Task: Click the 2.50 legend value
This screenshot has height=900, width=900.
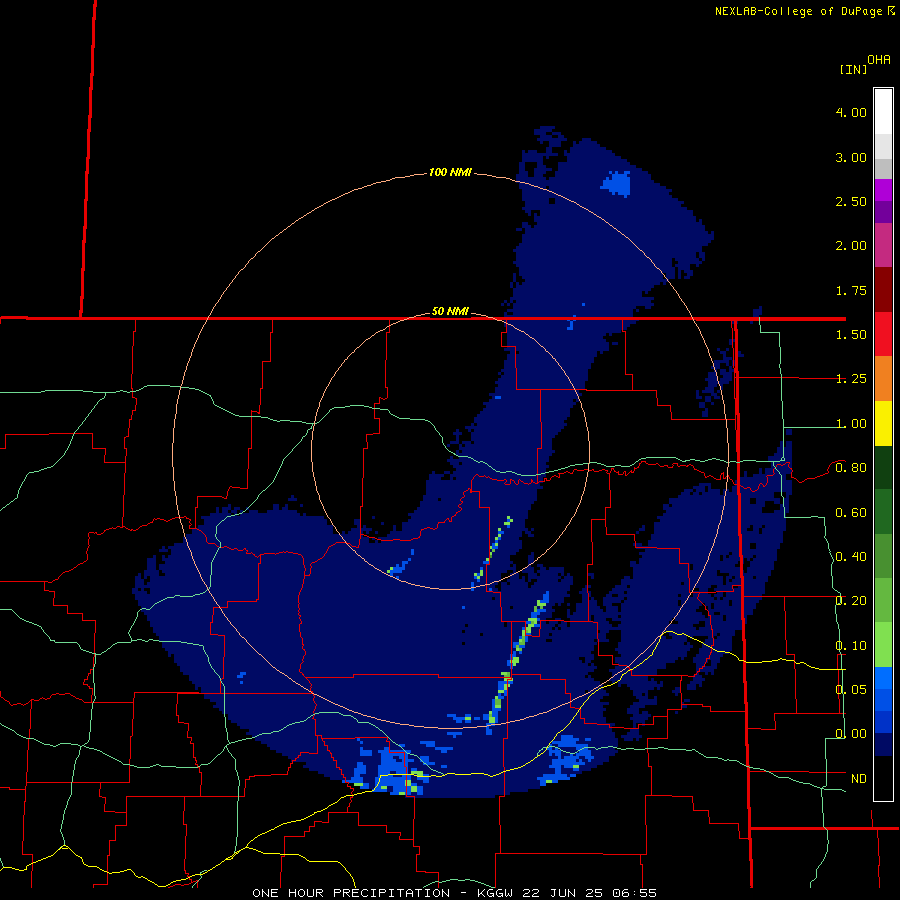Action: pyautogui.click(x=851, y=201)
